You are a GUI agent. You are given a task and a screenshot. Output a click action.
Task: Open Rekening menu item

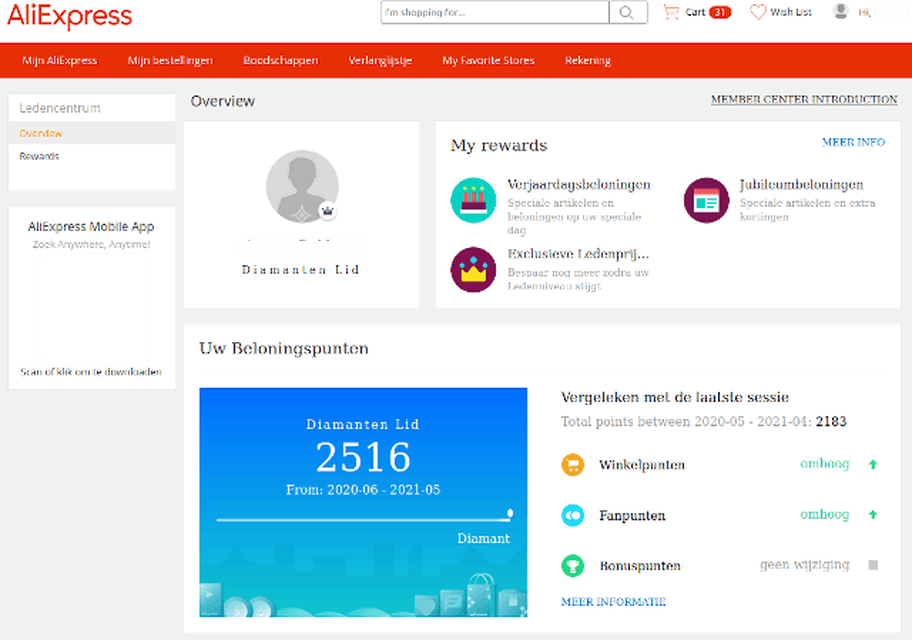[x=588, y=61]
